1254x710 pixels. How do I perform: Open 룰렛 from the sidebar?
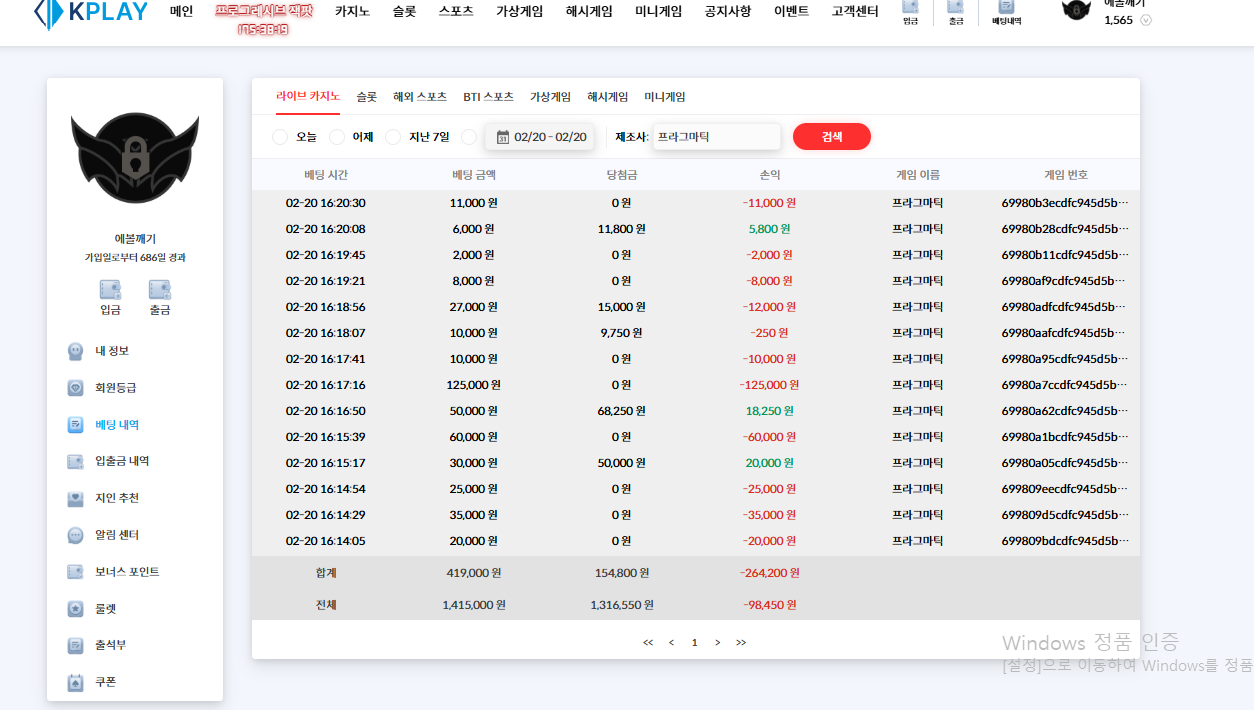105,609
